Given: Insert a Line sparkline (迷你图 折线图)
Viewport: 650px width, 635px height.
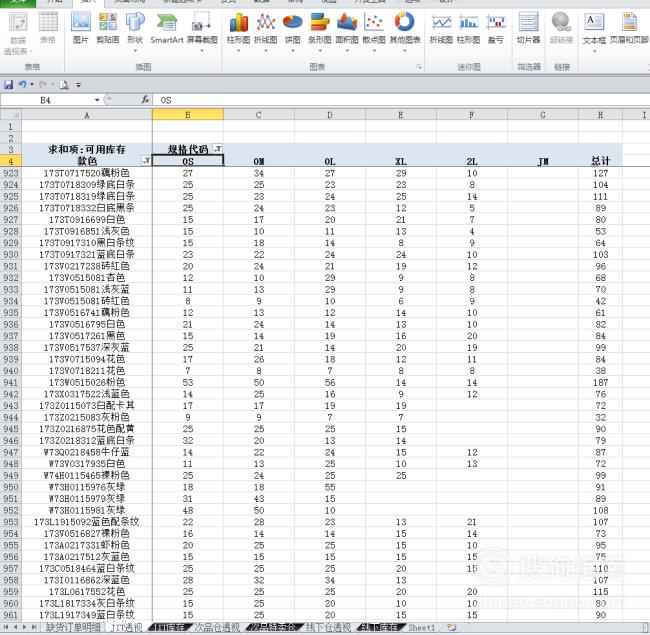Looking at the screenshot, I should (x=441, y=28).
